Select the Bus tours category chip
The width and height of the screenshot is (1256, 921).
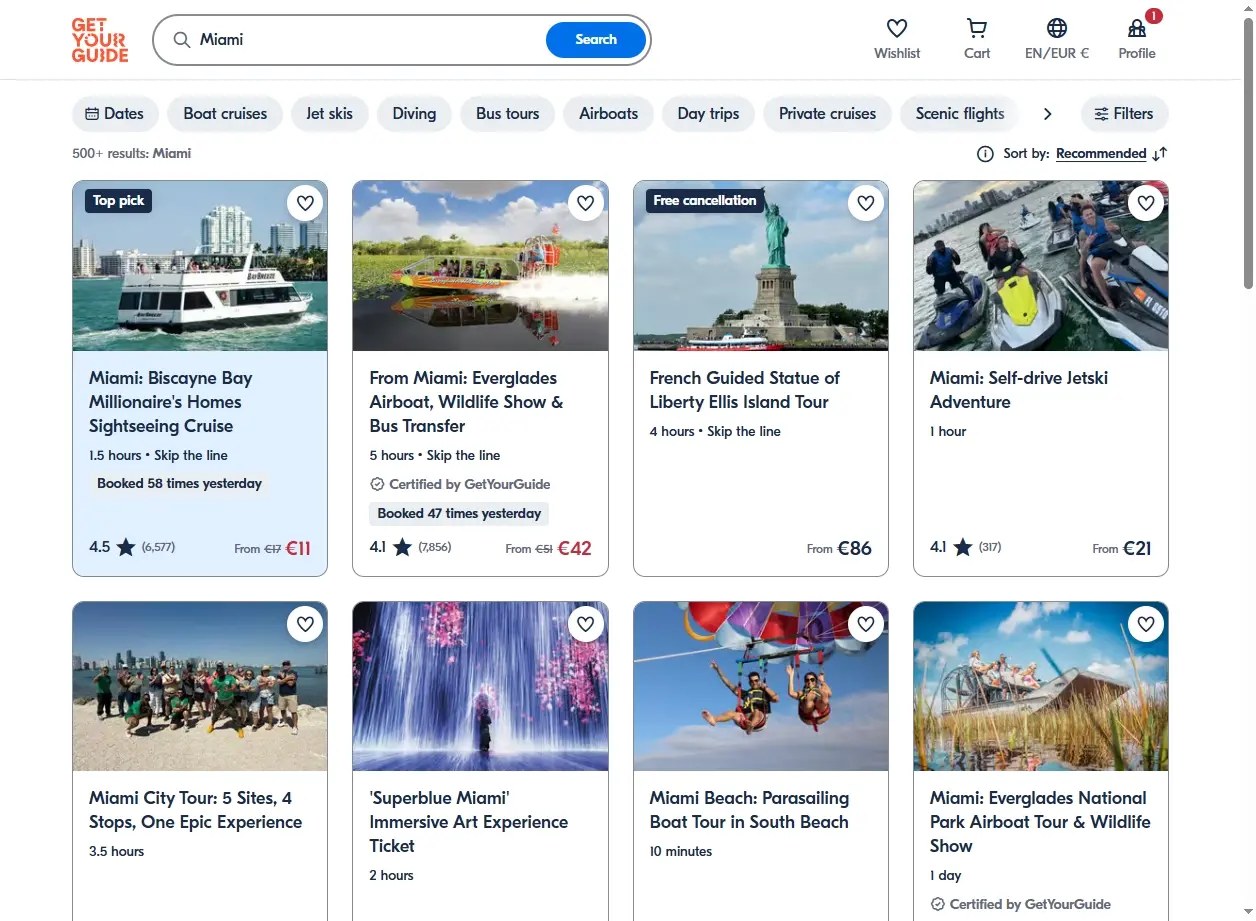pos(507,114)
